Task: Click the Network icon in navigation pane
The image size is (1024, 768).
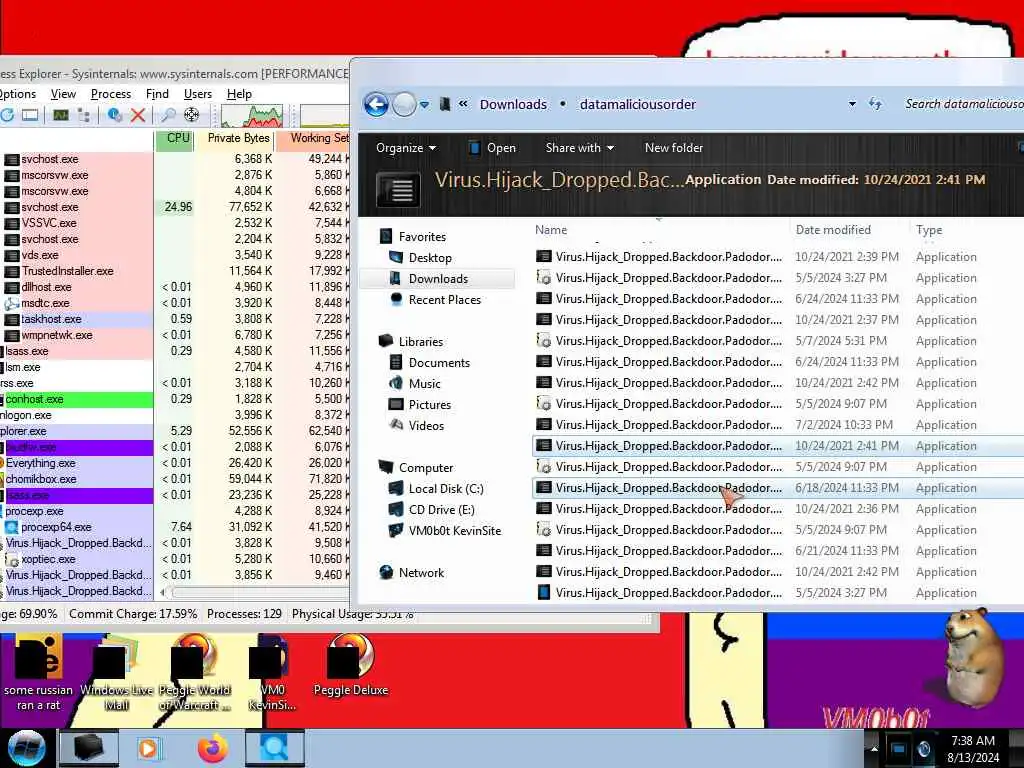Action: pyautogui.click(x=386, y=573)
